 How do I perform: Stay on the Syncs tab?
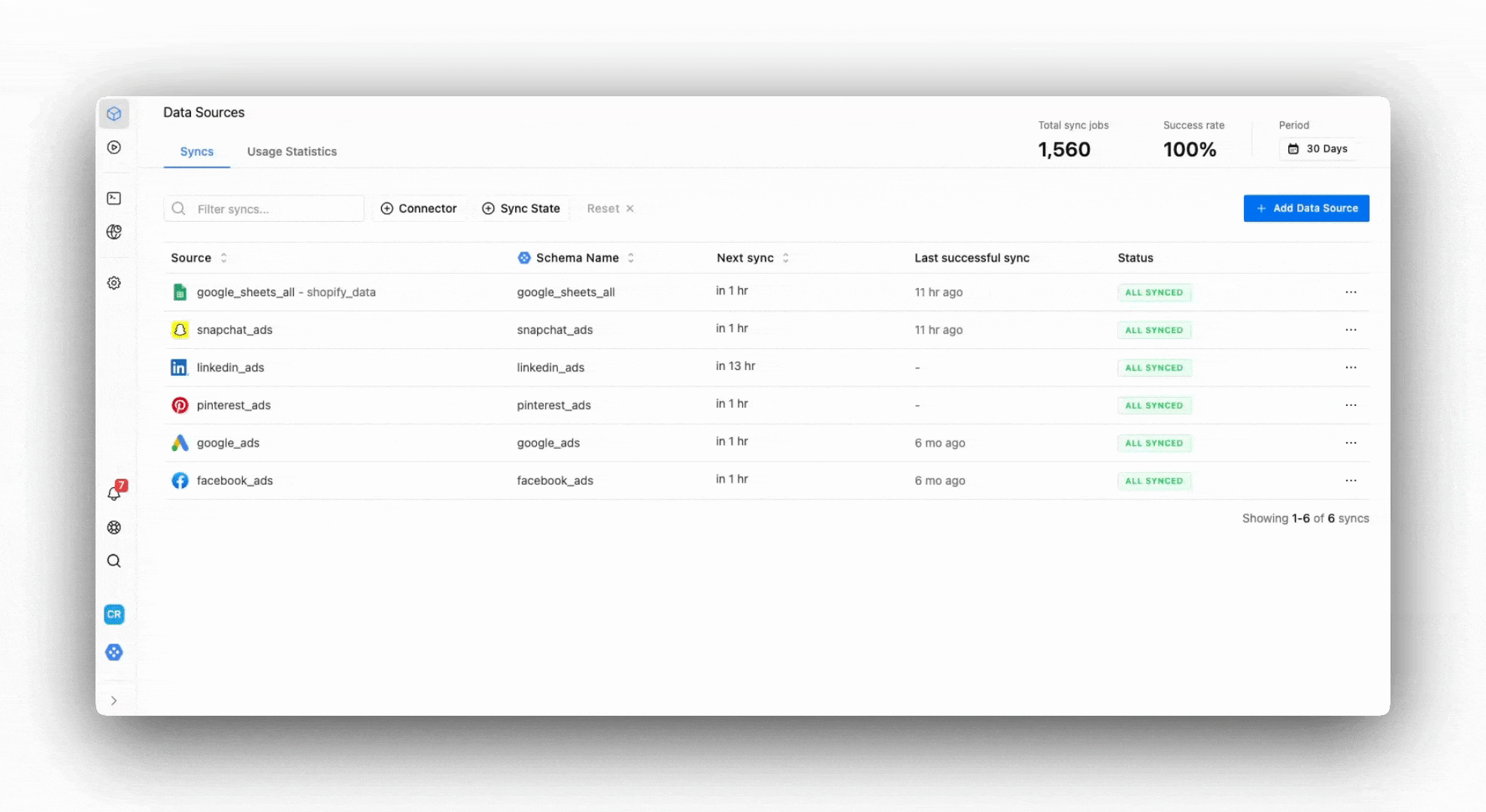click(196, 151)
